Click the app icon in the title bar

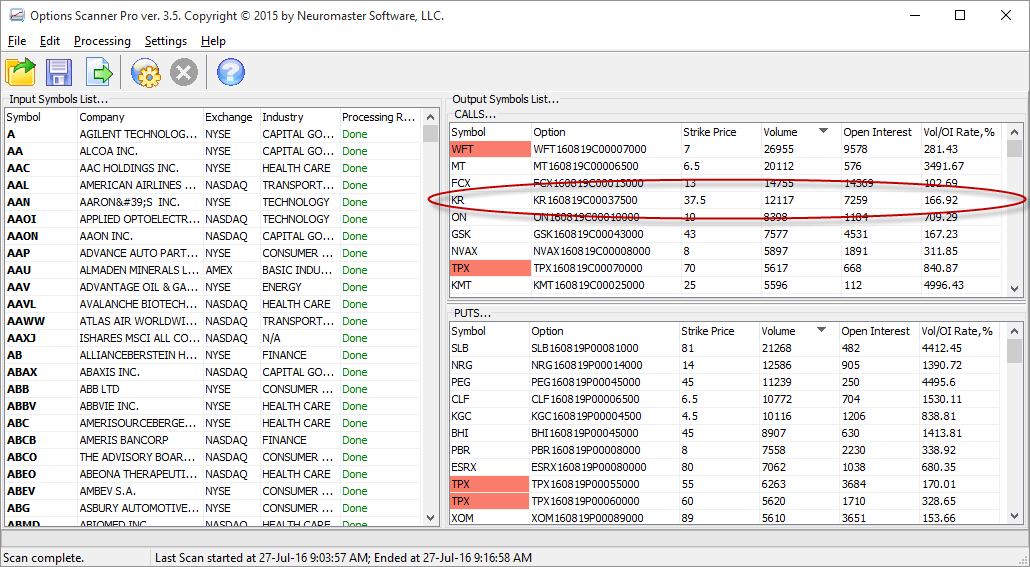click(x=16, y=15)
